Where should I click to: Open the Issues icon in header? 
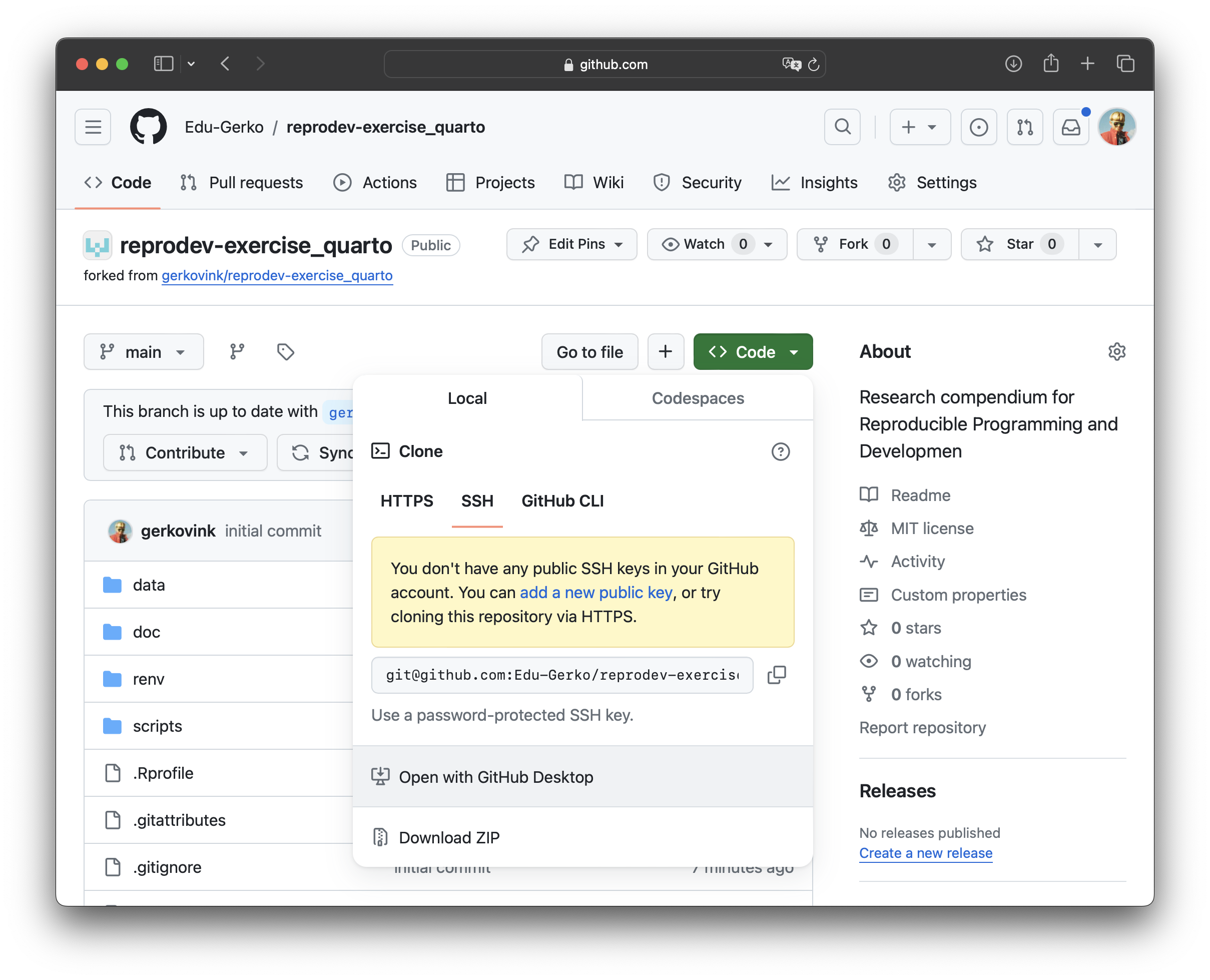(x=979, y=127)
